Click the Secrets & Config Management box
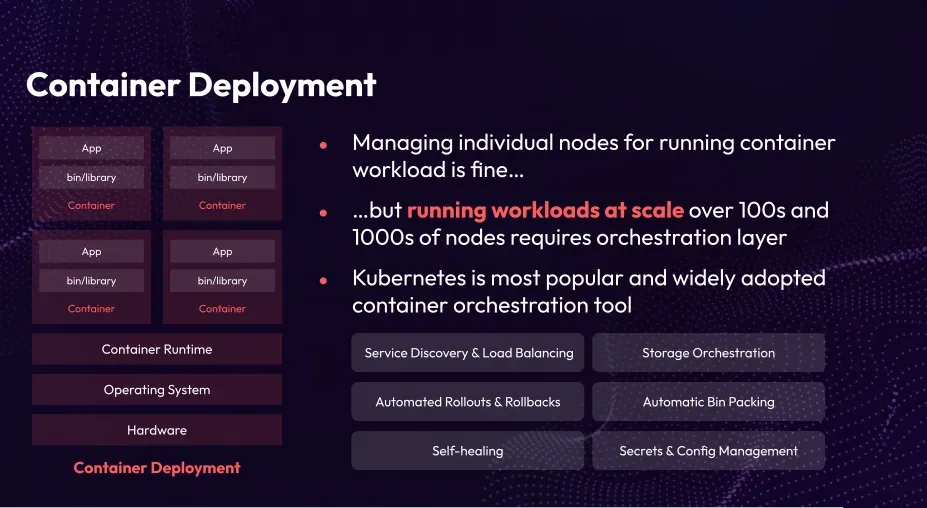Screen dimensions: 927x508 click(x=708, y=451)
